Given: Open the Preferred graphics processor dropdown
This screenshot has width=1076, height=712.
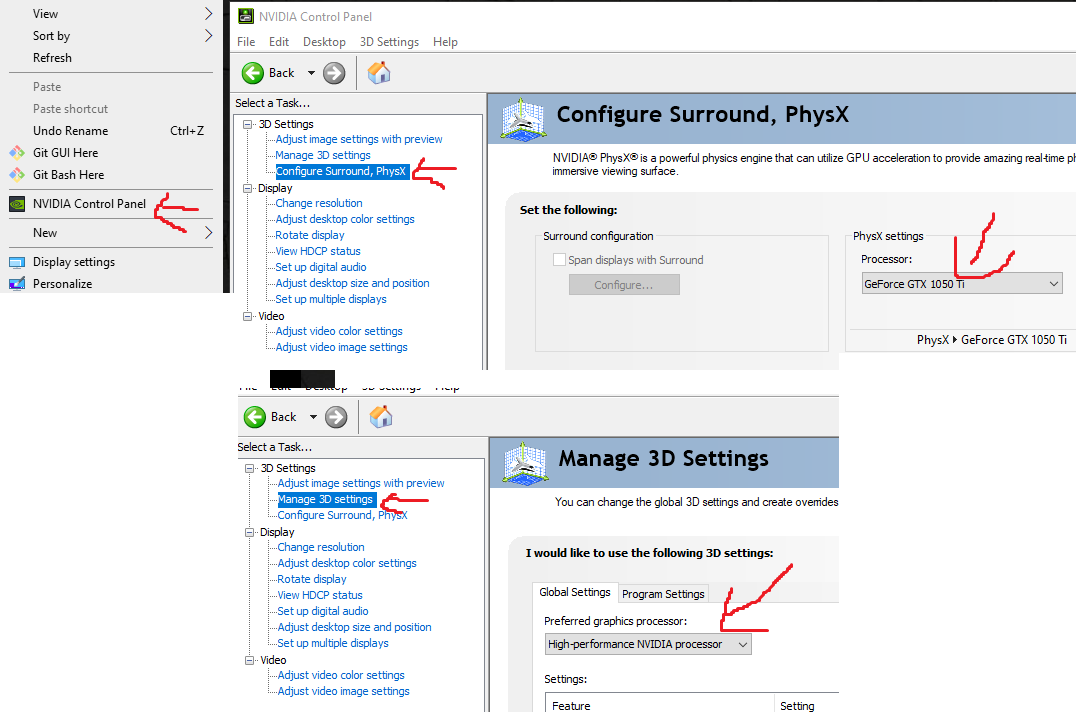Looking at the screenshot, I should coord(648,644).
